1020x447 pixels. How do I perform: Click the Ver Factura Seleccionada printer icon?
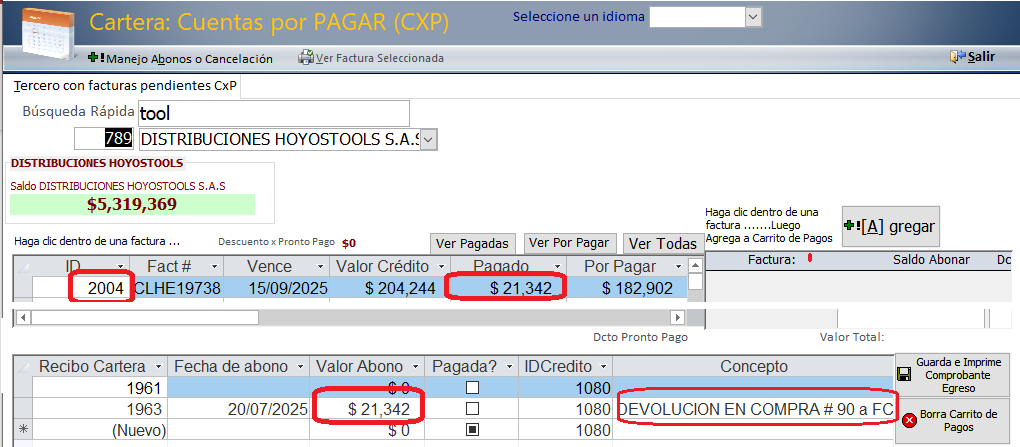point(306,58)
